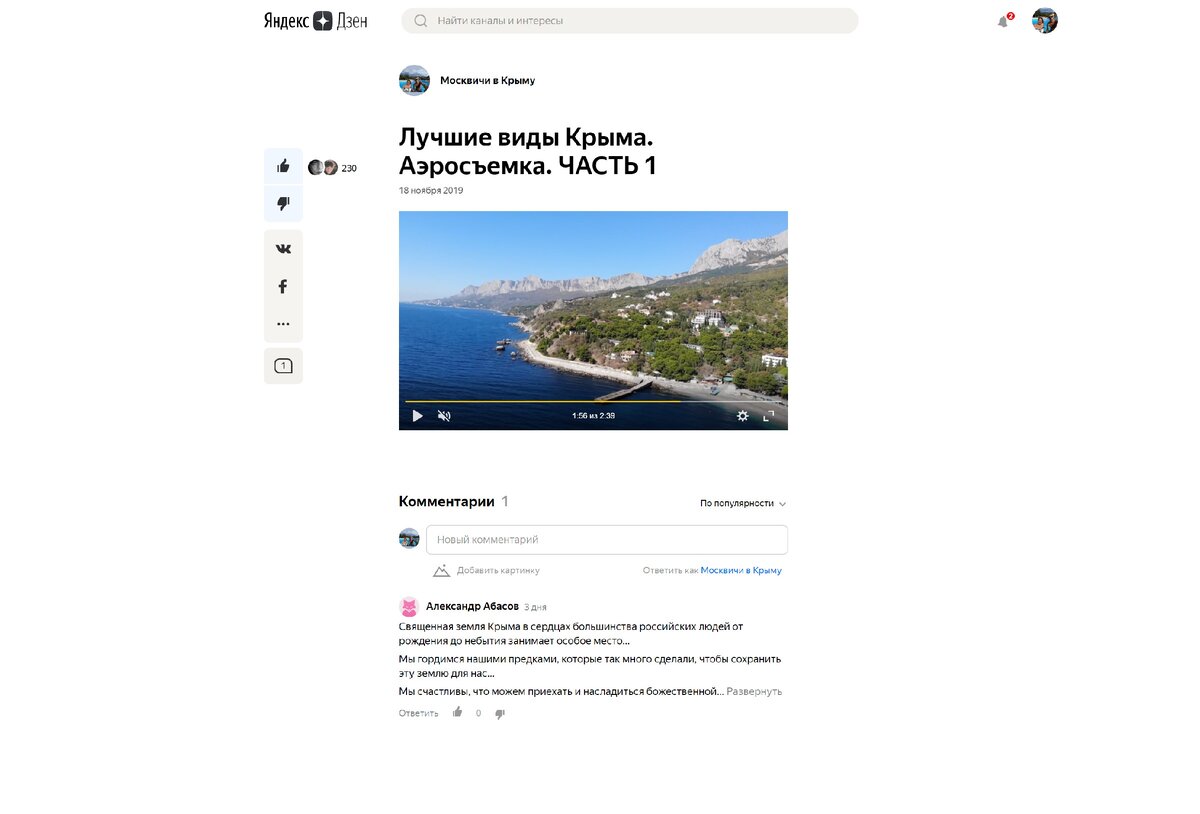
Task: Focus the 'Новый комментарий' text field
Action: click(x=607, y=540)
